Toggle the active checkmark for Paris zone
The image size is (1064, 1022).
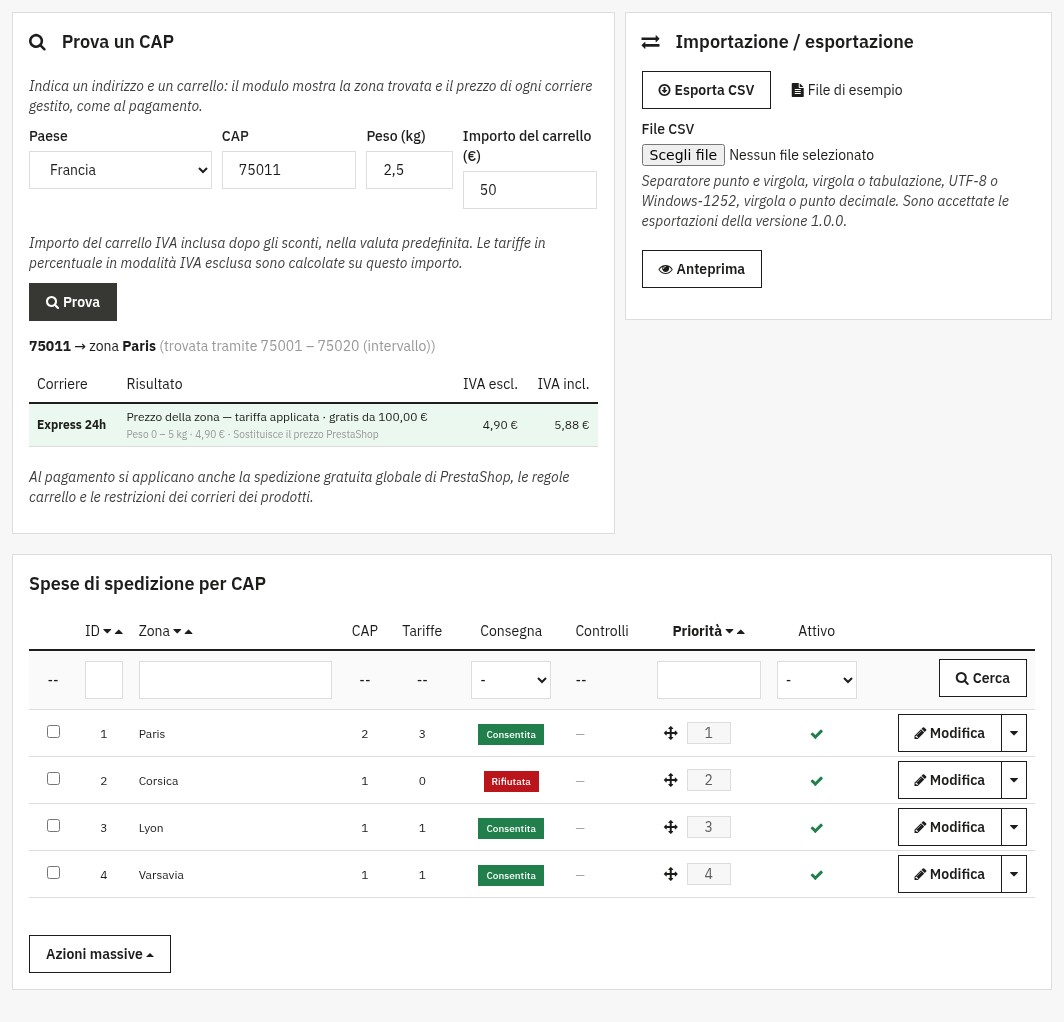click(x=816, y=734)
